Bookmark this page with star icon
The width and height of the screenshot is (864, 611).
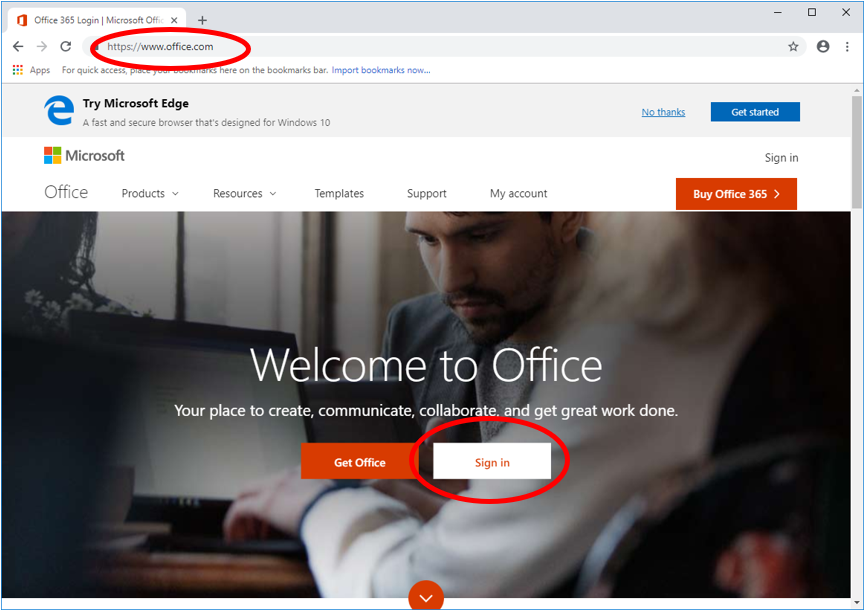793,46
